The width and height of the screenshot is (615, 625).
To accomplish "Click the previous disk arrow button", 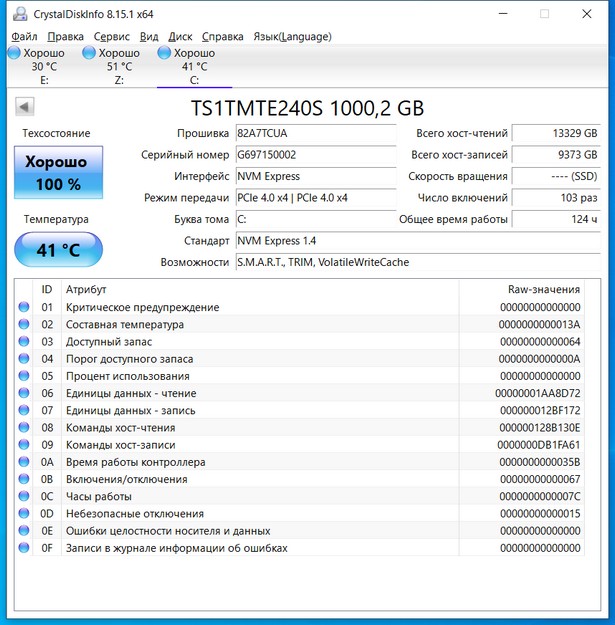I will click(x=25, y=106).
